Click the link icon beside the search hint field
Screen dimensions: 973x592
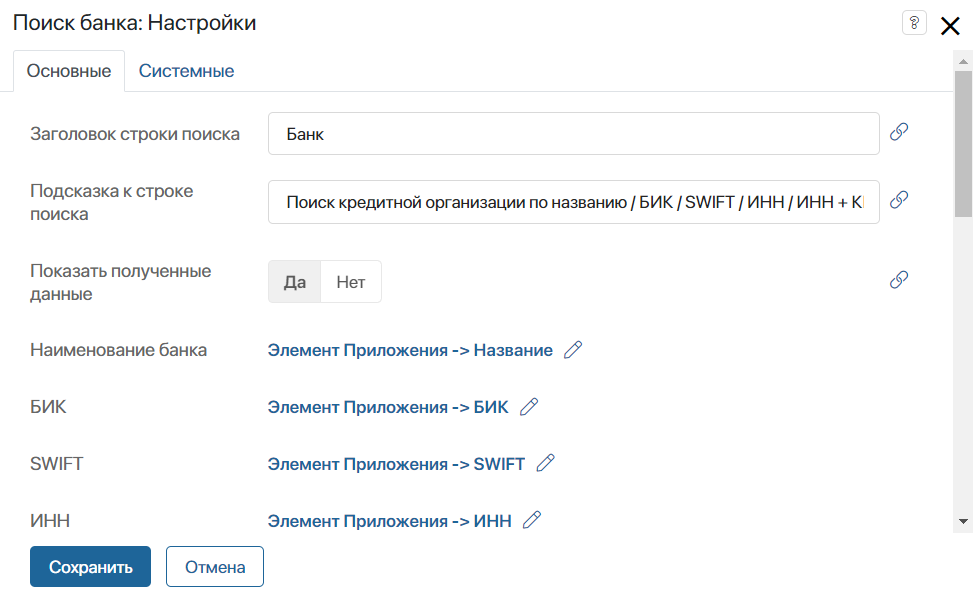(899, 200)
